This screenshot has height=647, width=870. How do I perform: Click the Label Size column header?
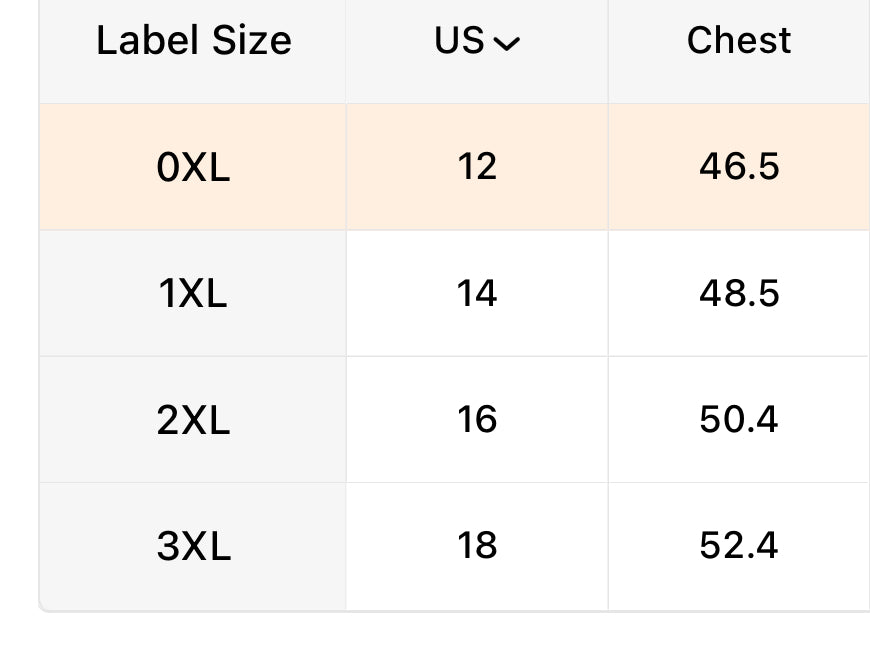point(193,42)
